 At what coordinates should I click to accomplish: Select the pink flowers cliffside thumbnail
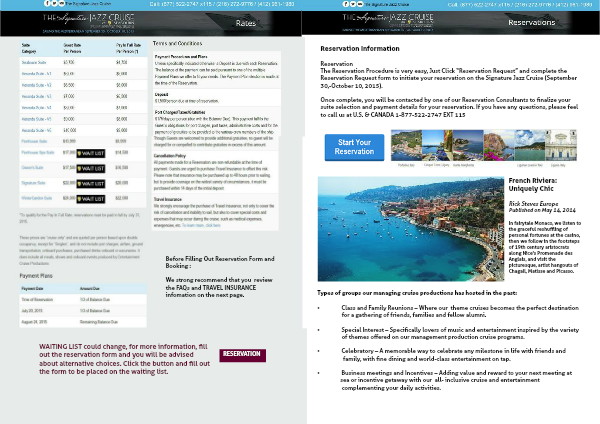(x=499, y=145)
